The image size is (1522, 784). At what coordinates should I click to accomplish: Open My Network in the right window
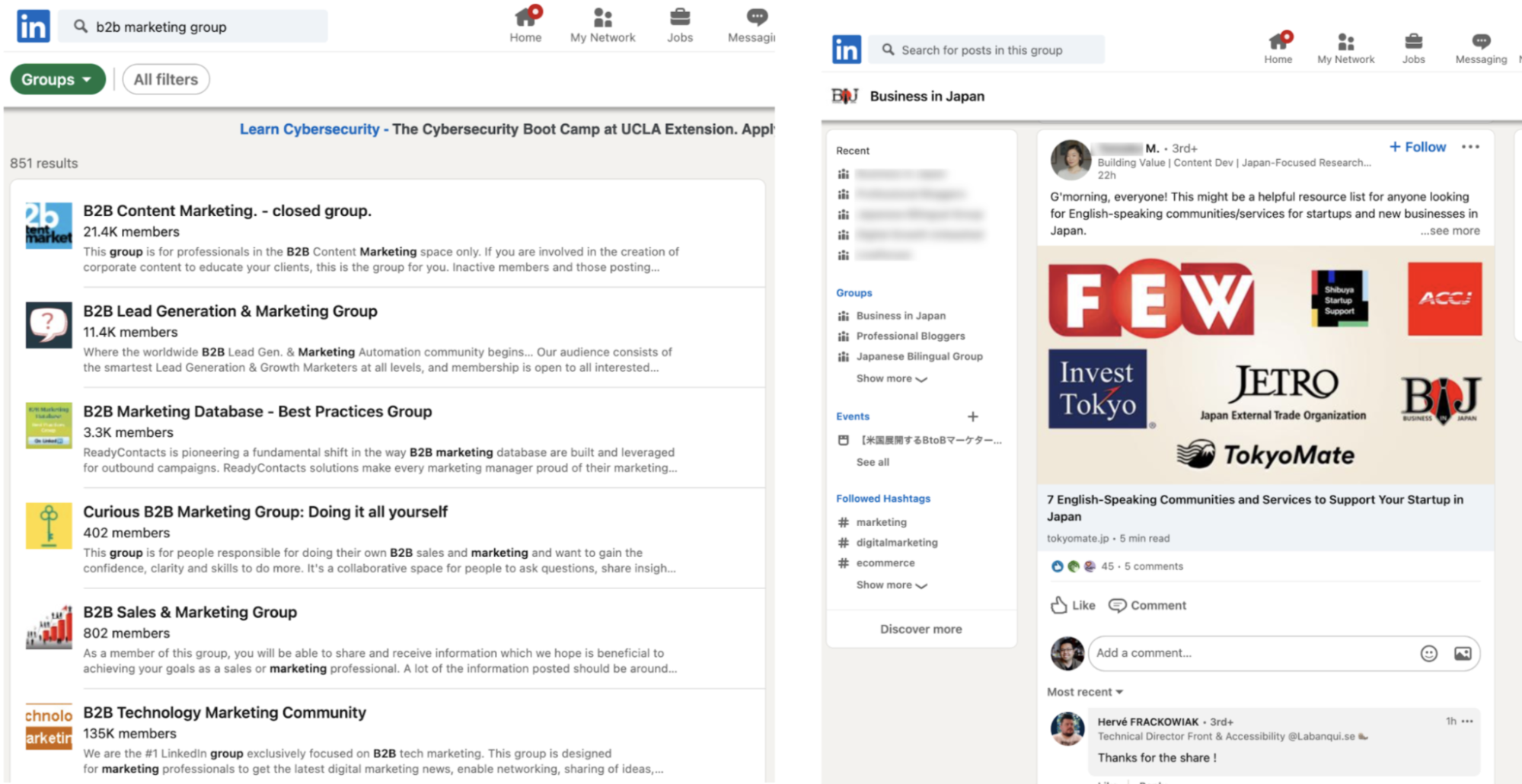click(x=1346, y=49)
